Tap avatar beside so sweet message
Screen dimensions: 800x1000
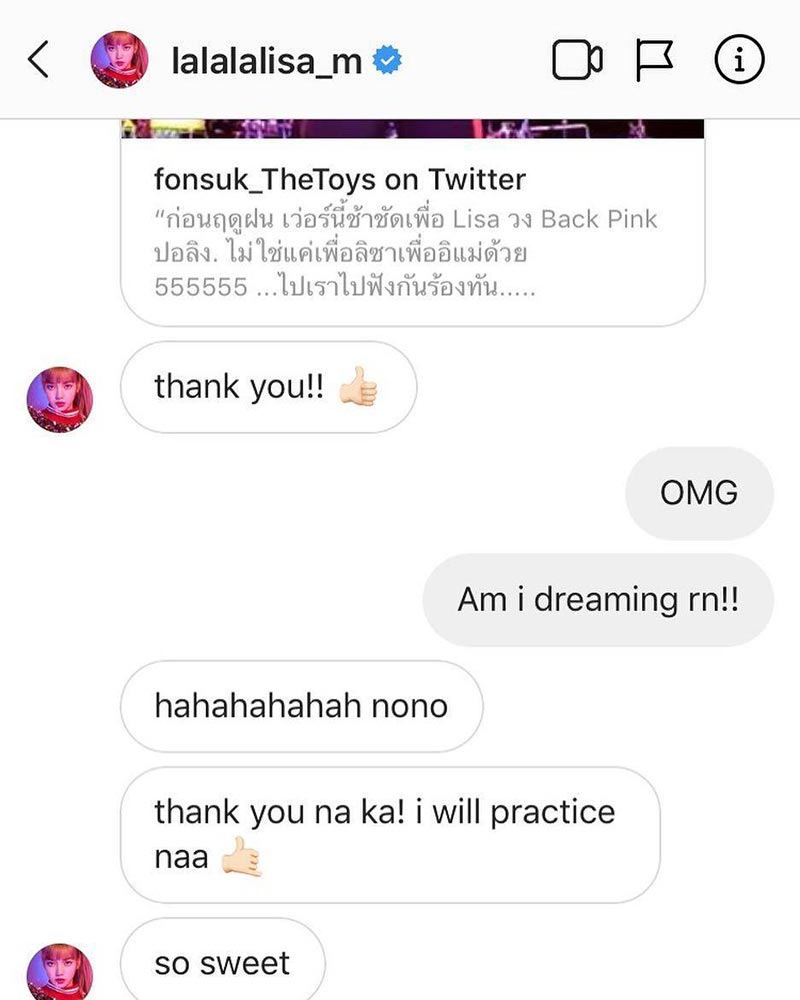60,971
